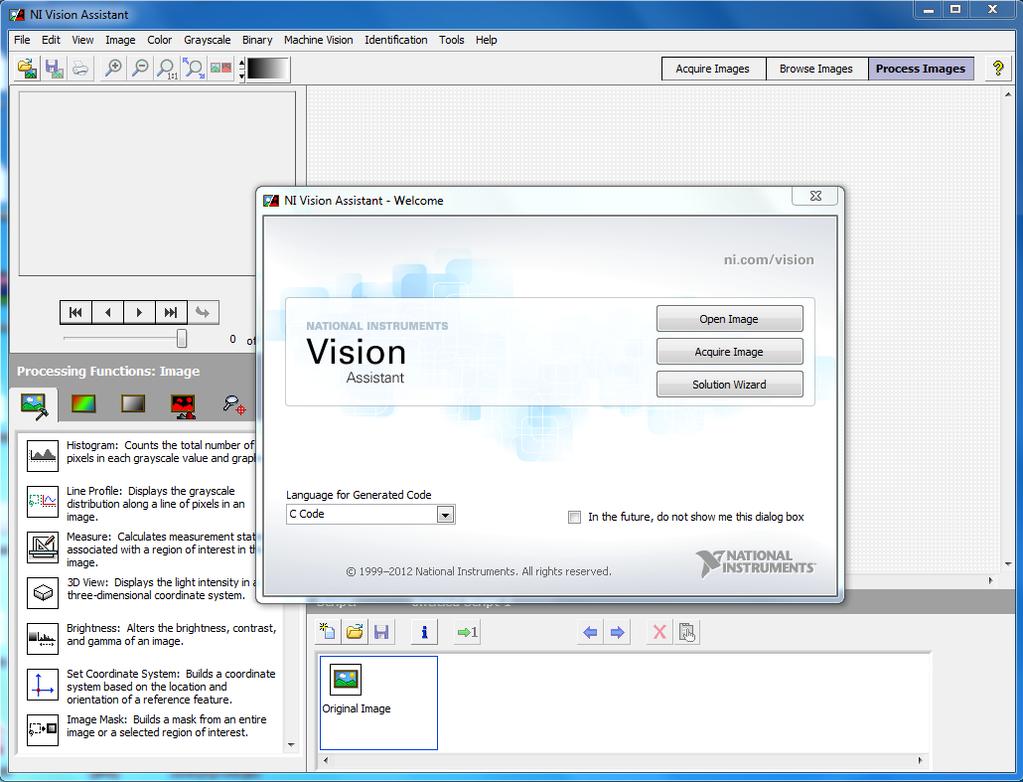Click the Histogram function icon
Viewport: 1023px width, 782px height.
click(43, 455)
